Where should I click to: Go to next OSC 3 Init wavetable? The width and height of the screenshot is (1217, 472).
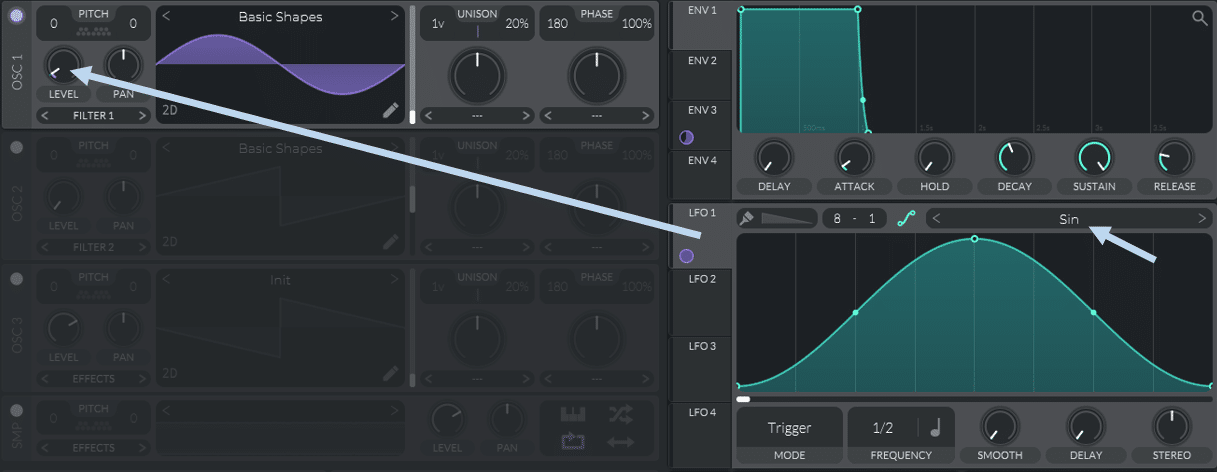coord(396,281)
